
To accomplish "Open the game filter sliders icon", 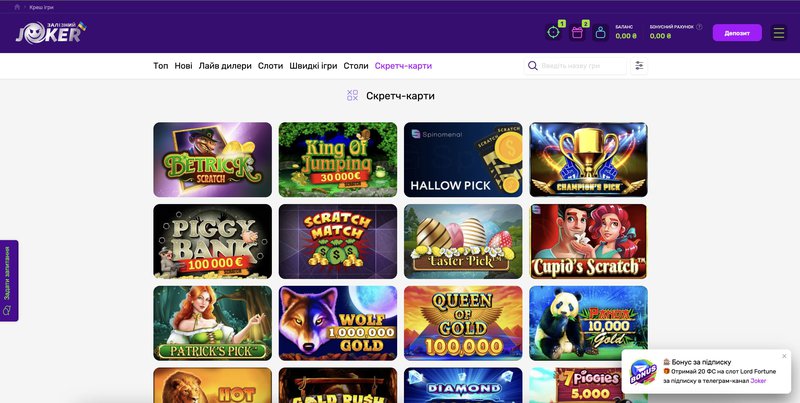I will pyautogui.click(x=639, y=66).
